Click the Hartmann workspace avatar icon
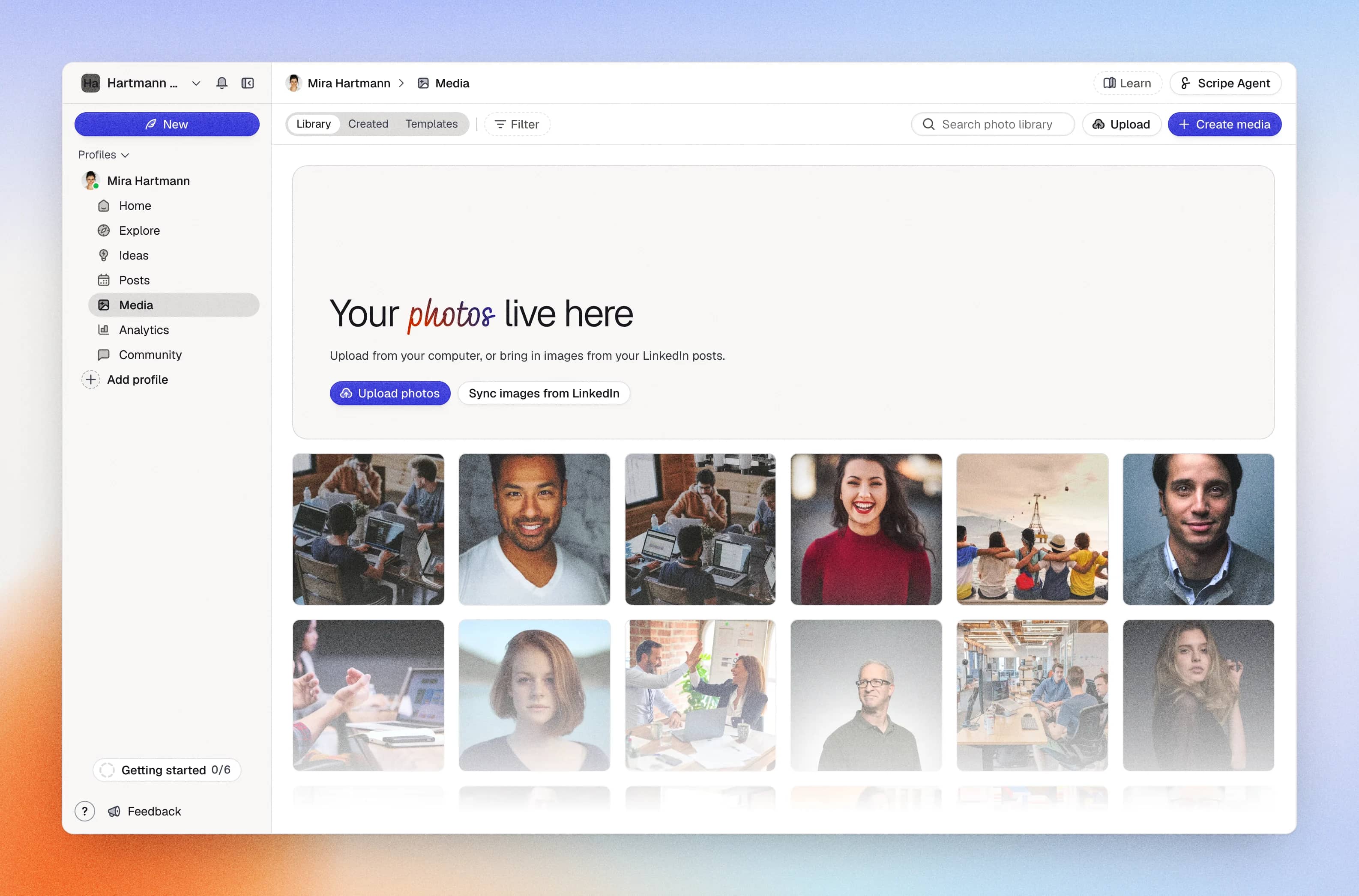 point(90,83)
